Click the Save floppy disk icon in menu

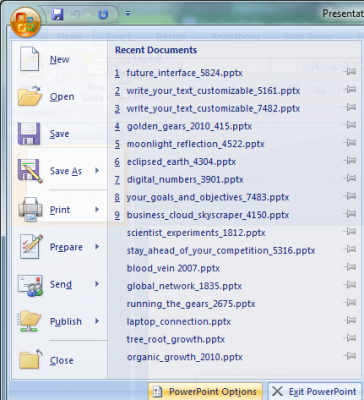[x=29, y=134]
